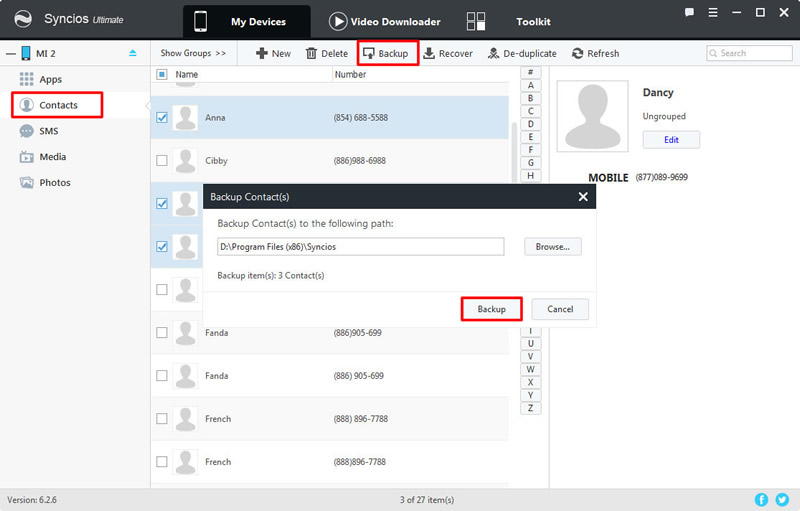The width and height of the screenshot is (800, 511).
Task: Jump to letter H in index
Action: pos(531,175)
